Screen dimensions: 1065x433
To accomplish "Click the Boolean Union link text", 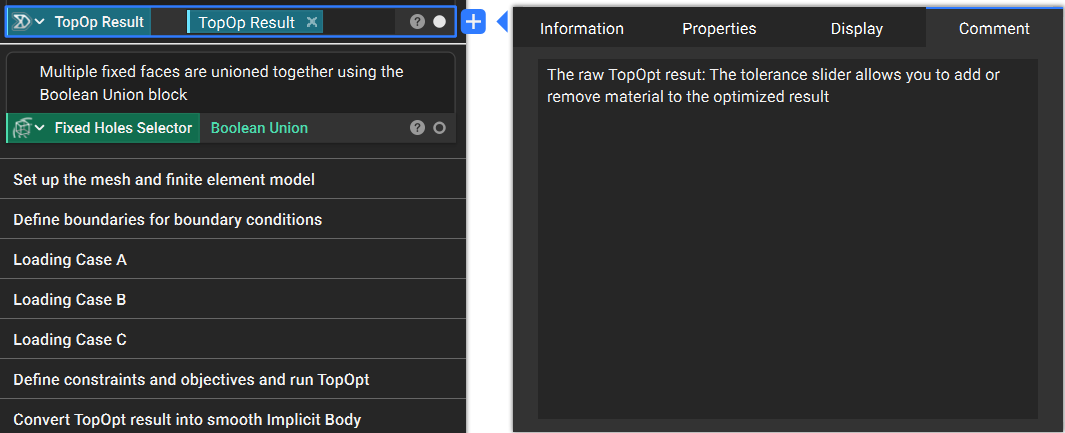I will 259,128.
